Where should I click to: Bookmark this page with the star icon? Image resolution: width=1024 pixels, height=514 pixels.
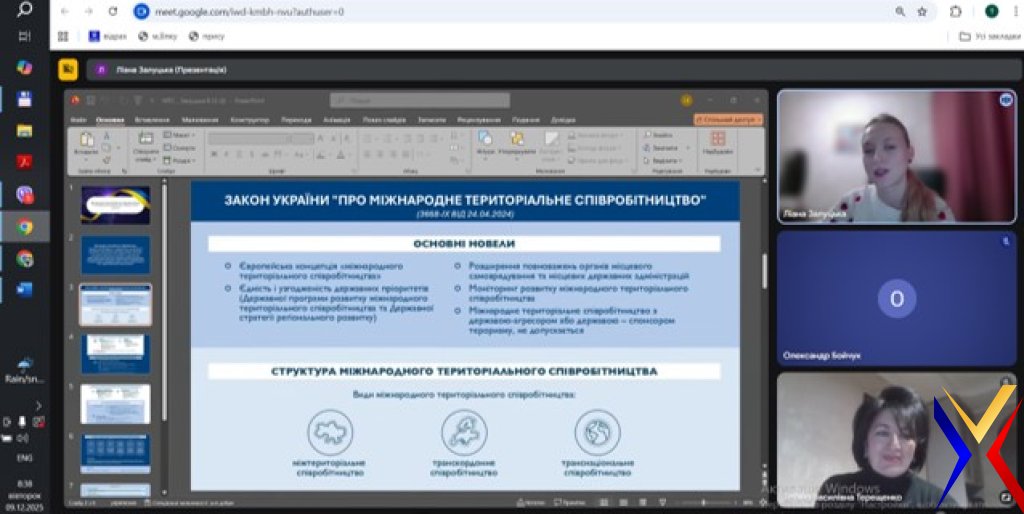(922, 11)
